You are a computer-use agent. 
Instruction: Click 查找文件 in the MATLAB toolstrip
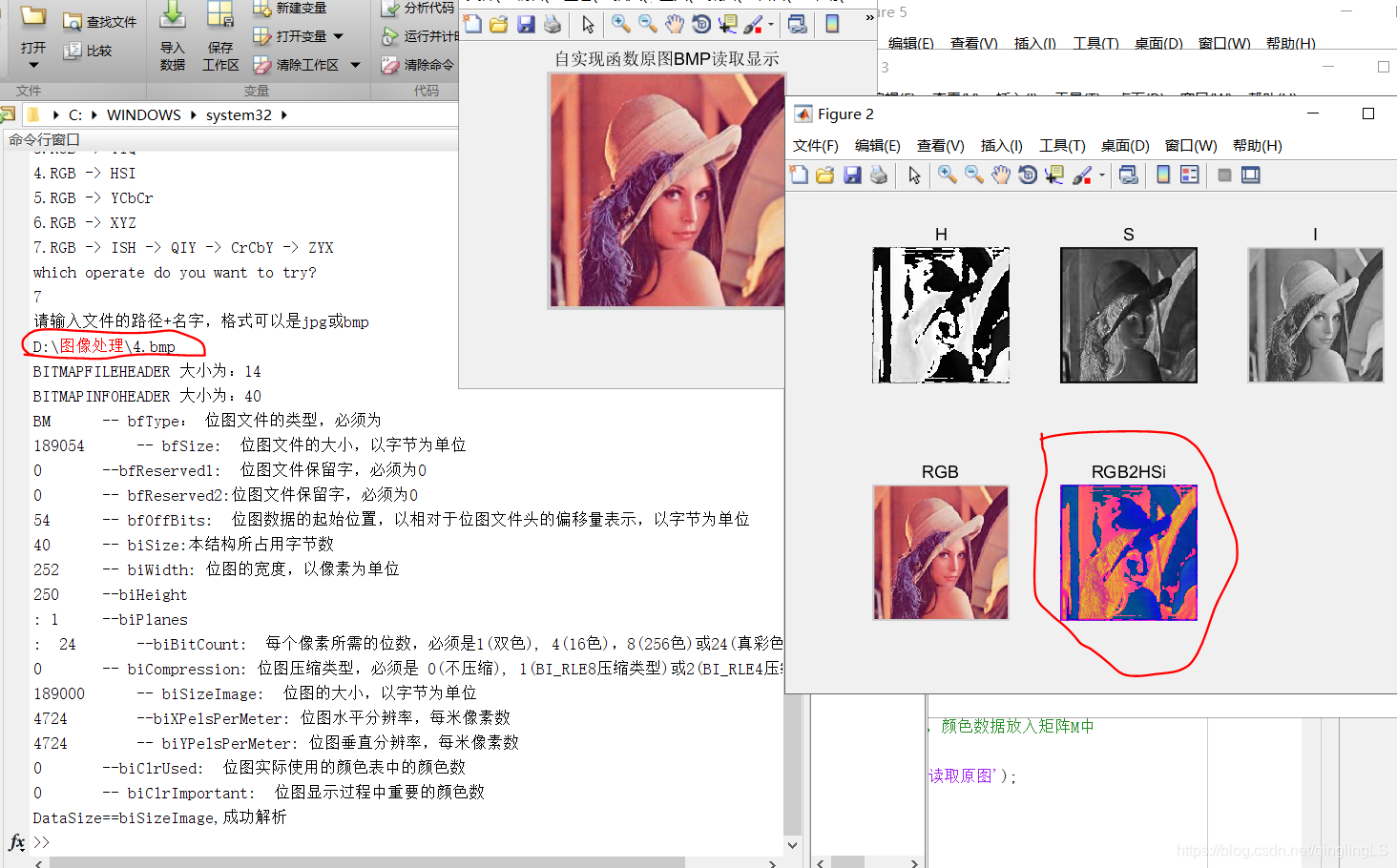point(100,21)
